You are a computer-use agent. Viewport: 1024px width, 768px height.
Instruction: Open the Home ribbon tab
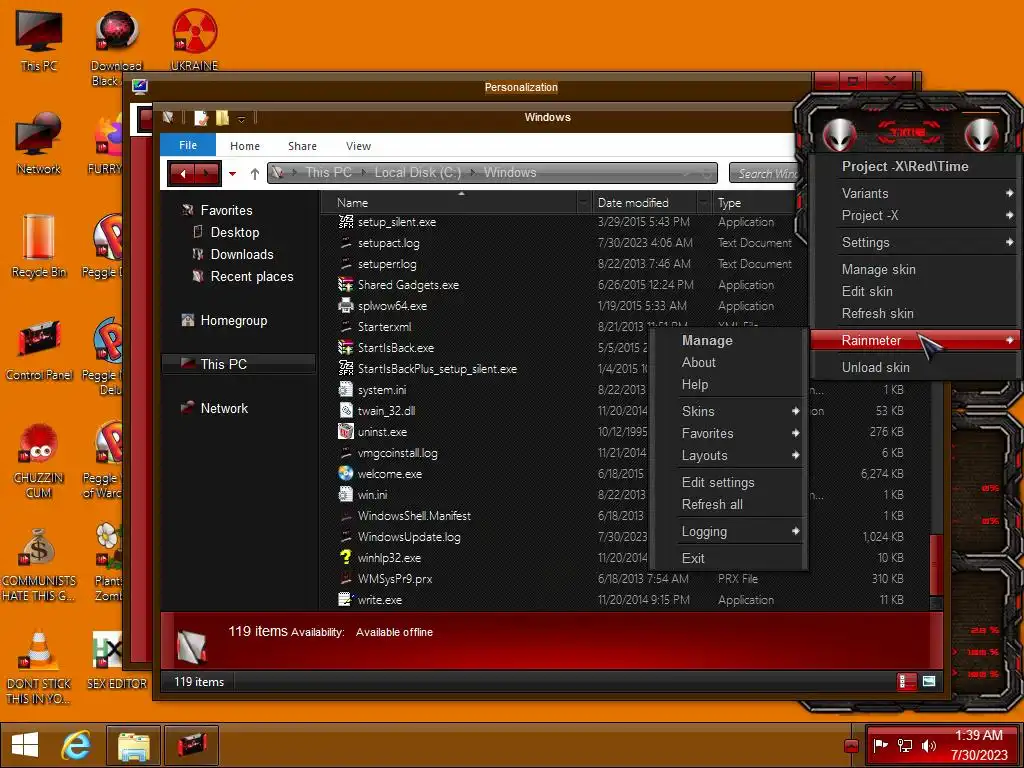245,146
